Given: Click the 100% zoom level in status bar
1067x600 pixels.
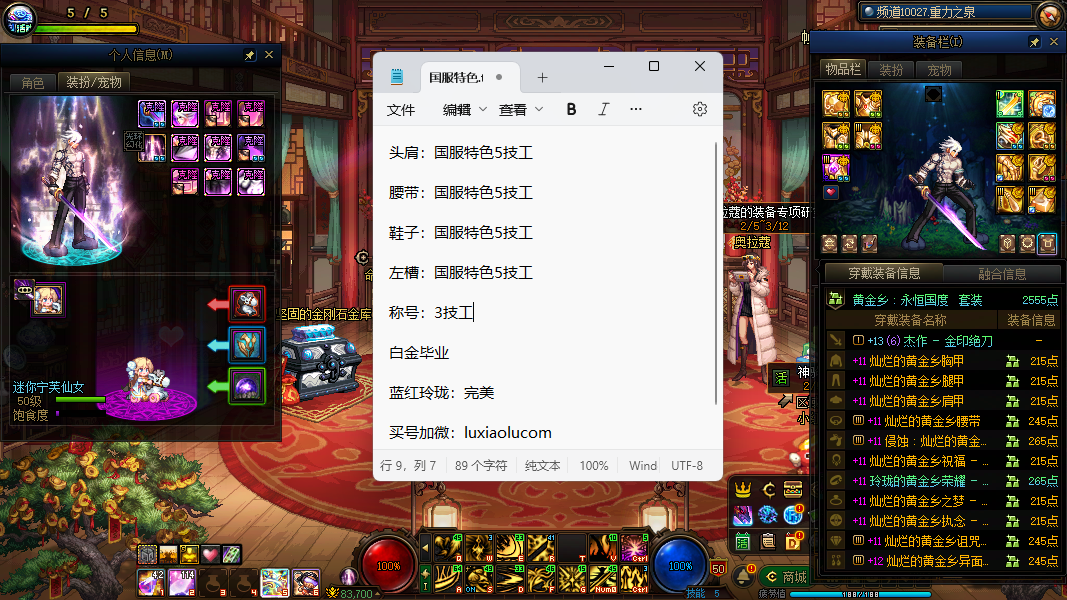Looking at the screenshot, I should (594, 466).
